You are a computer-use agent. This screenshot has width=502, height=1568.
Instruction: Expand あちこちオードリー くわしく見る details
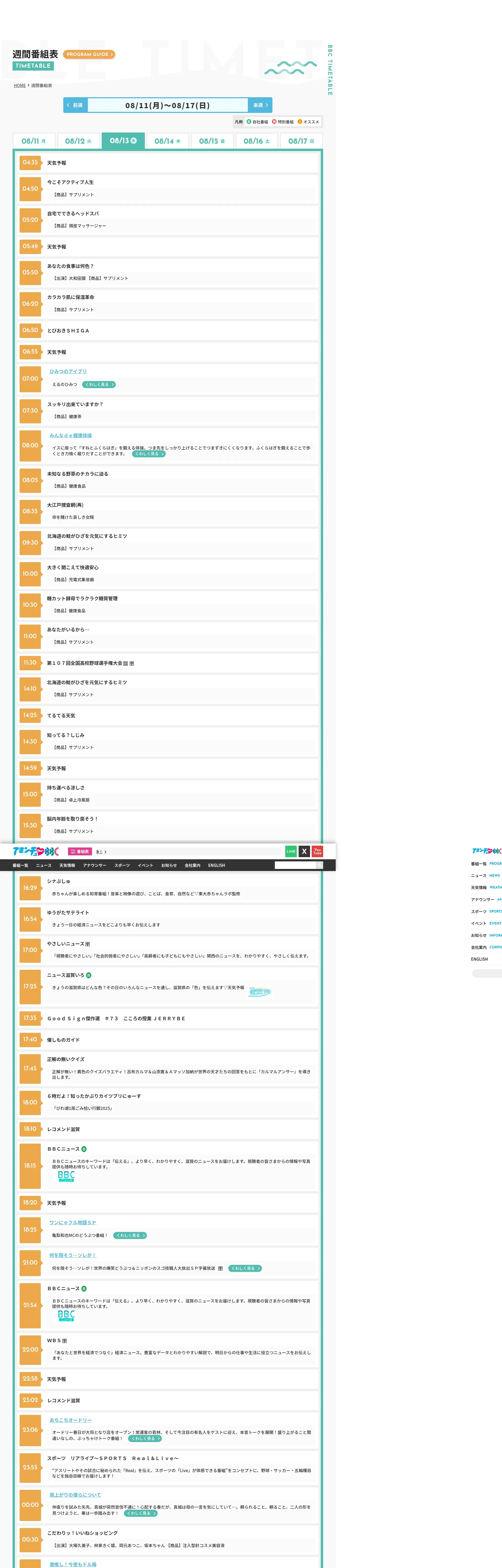(x=145, y=1438)
